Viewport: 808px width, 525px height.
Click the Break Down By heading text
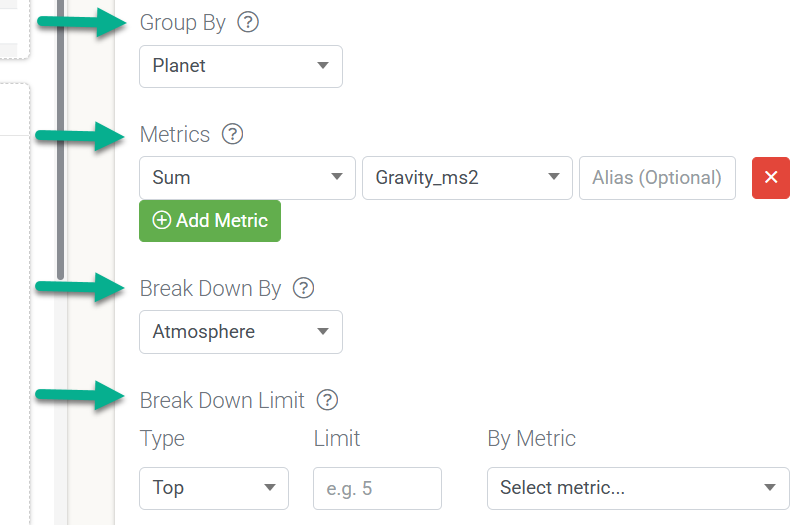(x=210, y=289)
